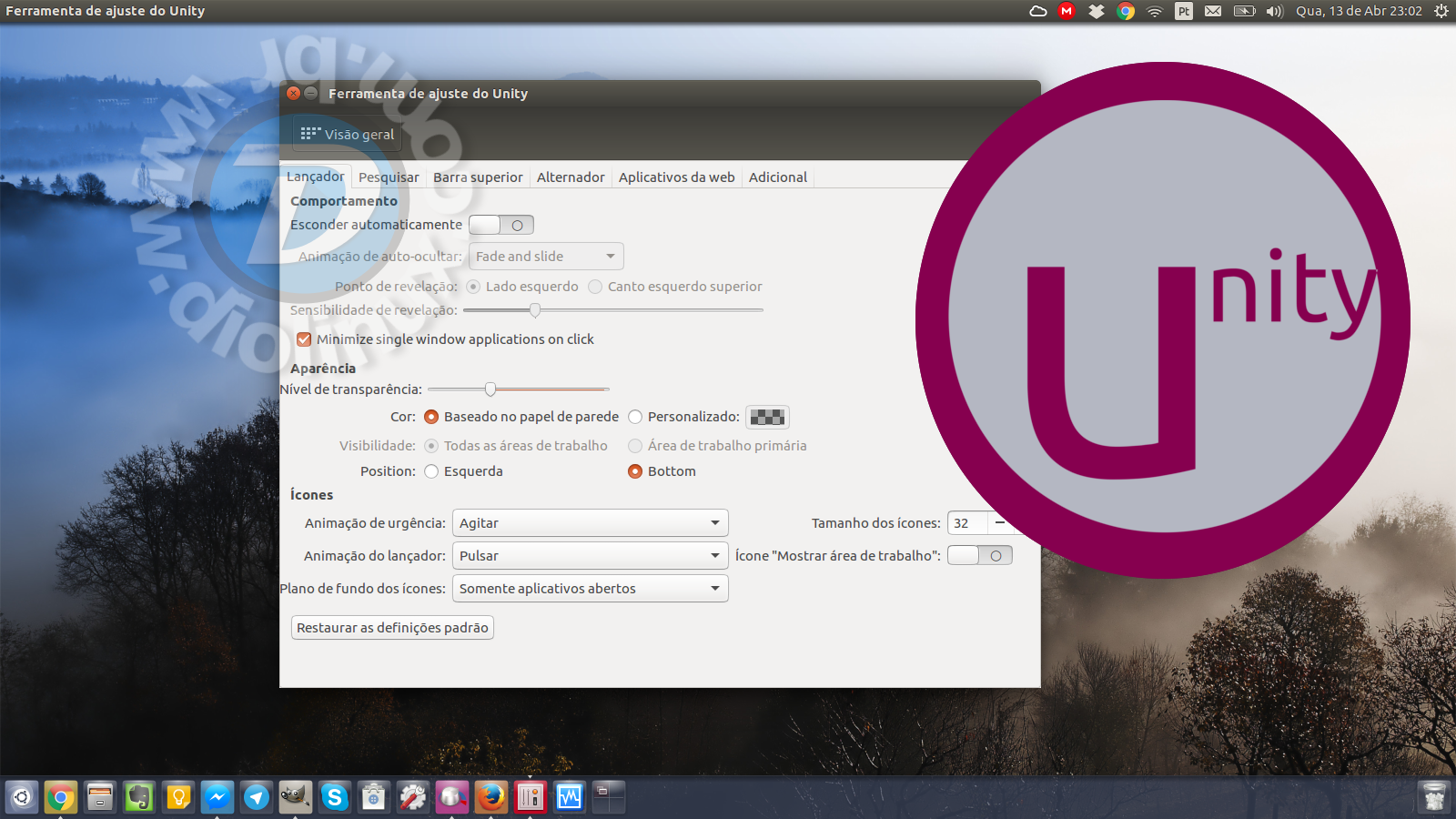Image resolution: width=1456 pixels, height=819 pixels.
Task: Open System Monitor graph dock icon
Action: (570, 798)
